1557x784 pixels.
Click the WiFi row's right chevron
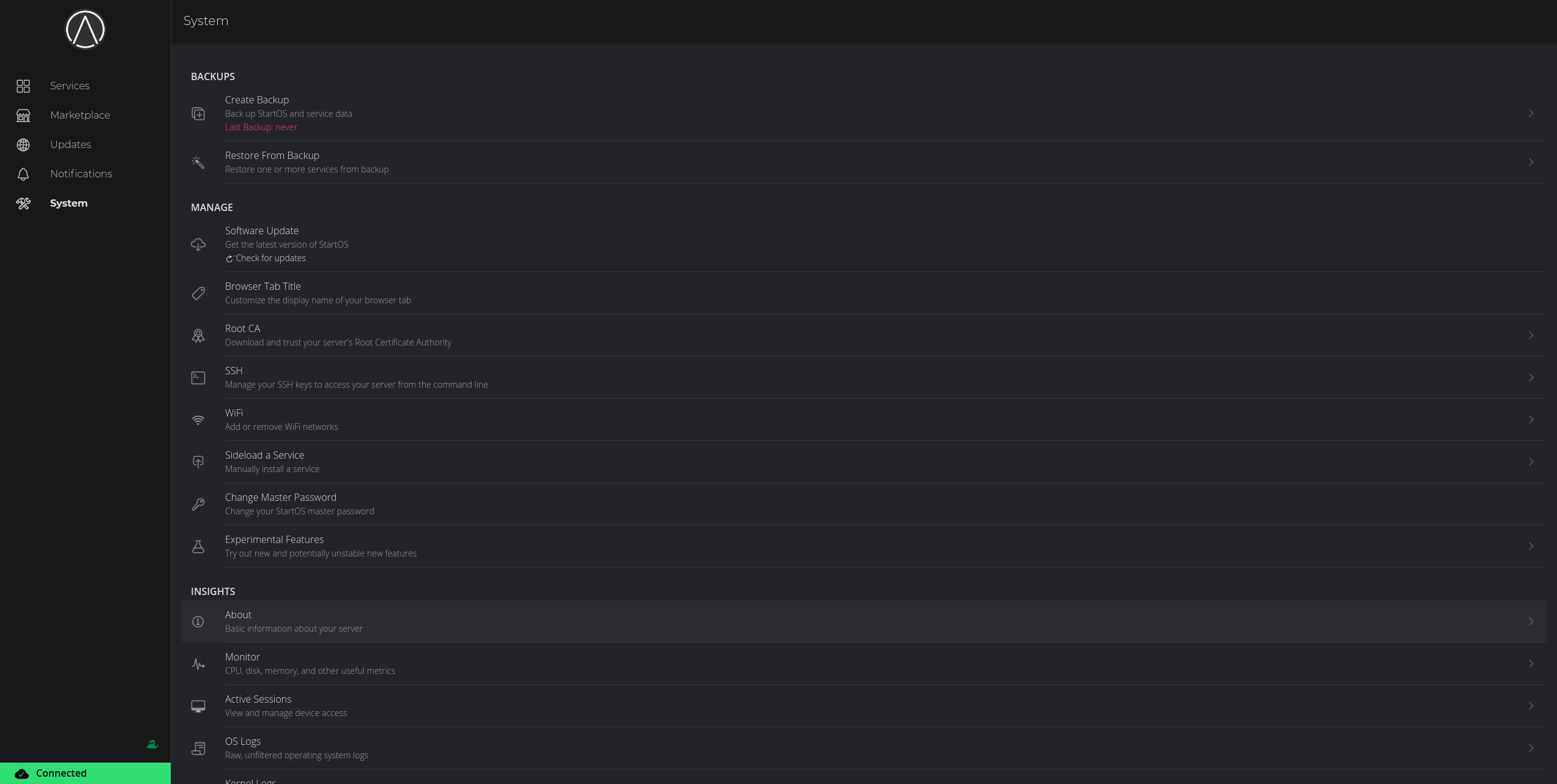(1531, 420)
